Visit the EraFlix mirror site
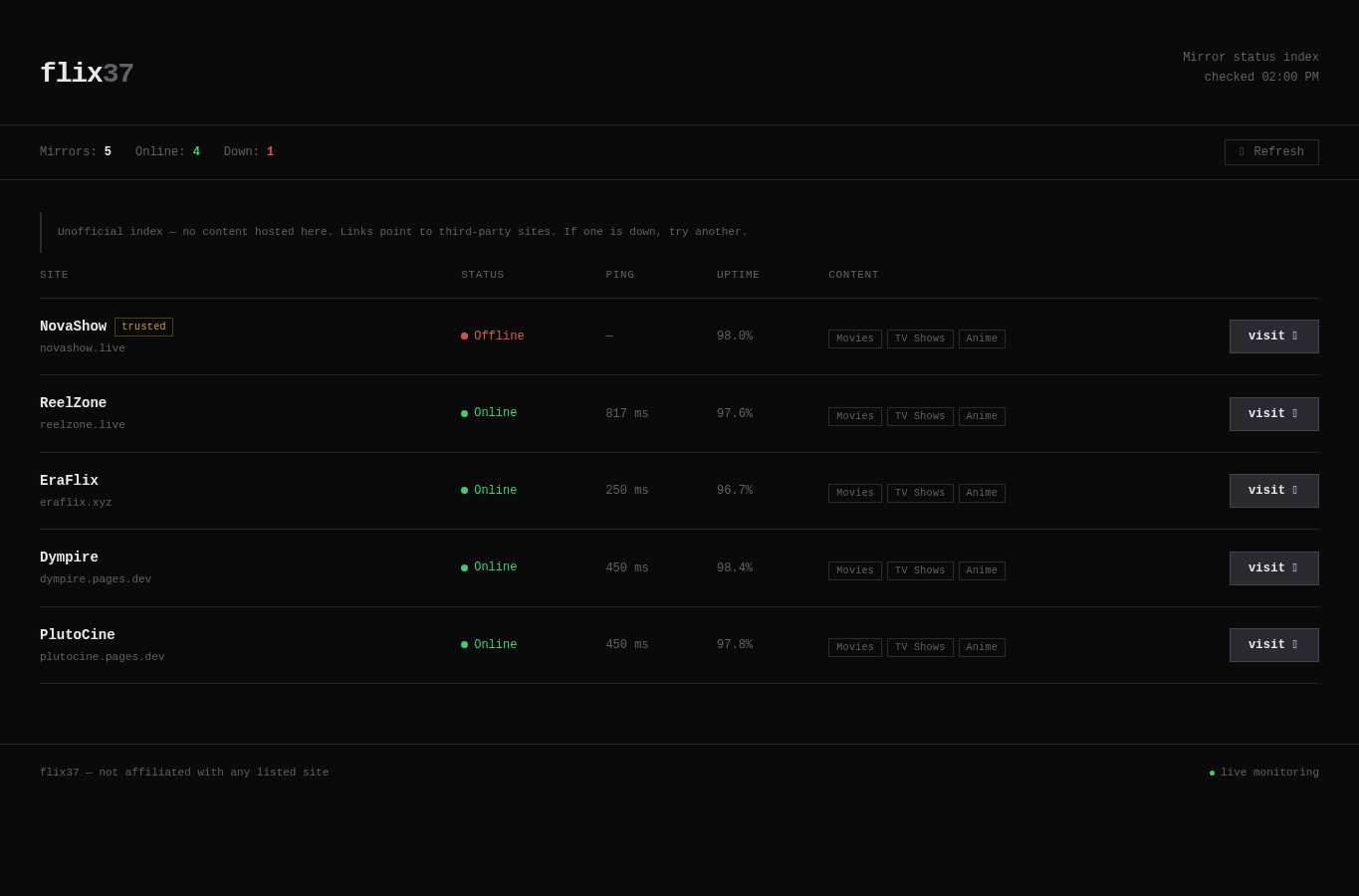This screenshot has width=1359, height=896. [1273, 491]
